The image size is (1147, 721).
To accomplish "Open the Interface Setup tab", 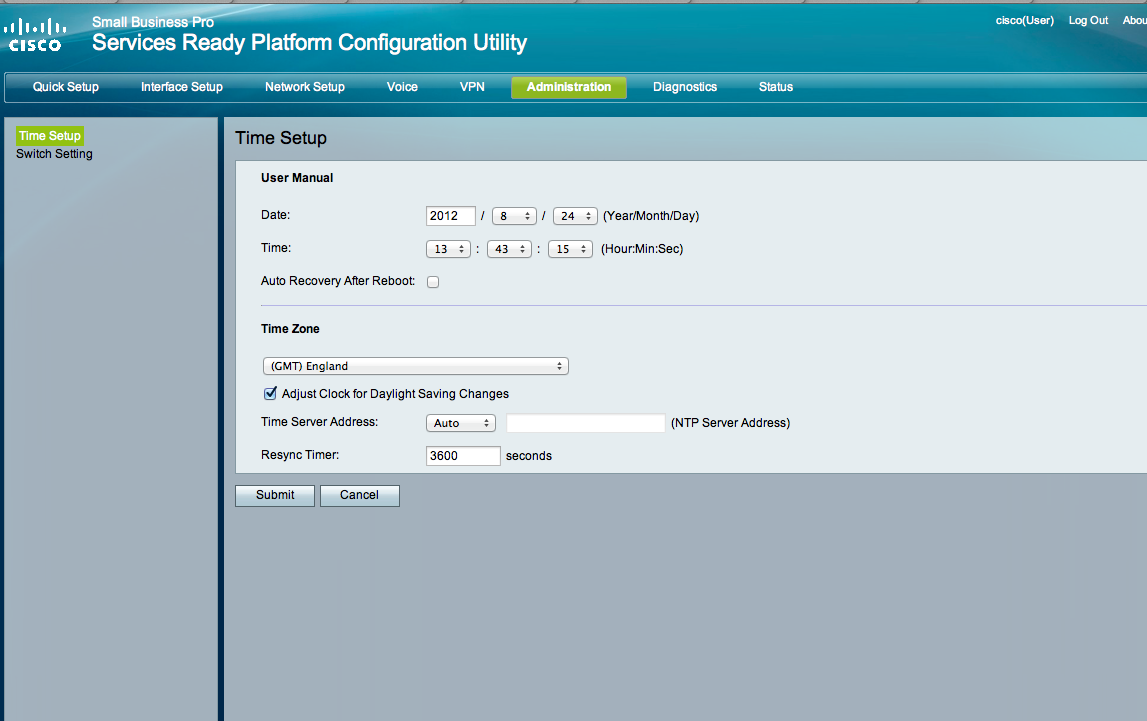I will tap(181, 87).
